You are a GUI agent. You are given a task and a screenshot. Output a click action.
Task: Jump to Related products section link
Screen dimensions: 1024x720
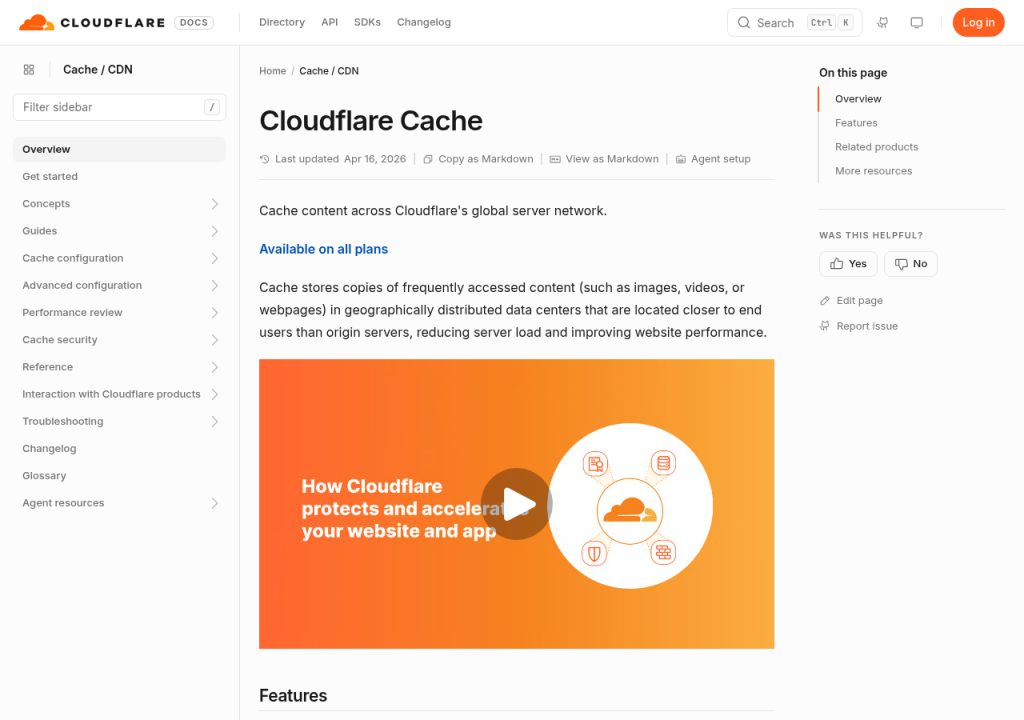(876, 147)
